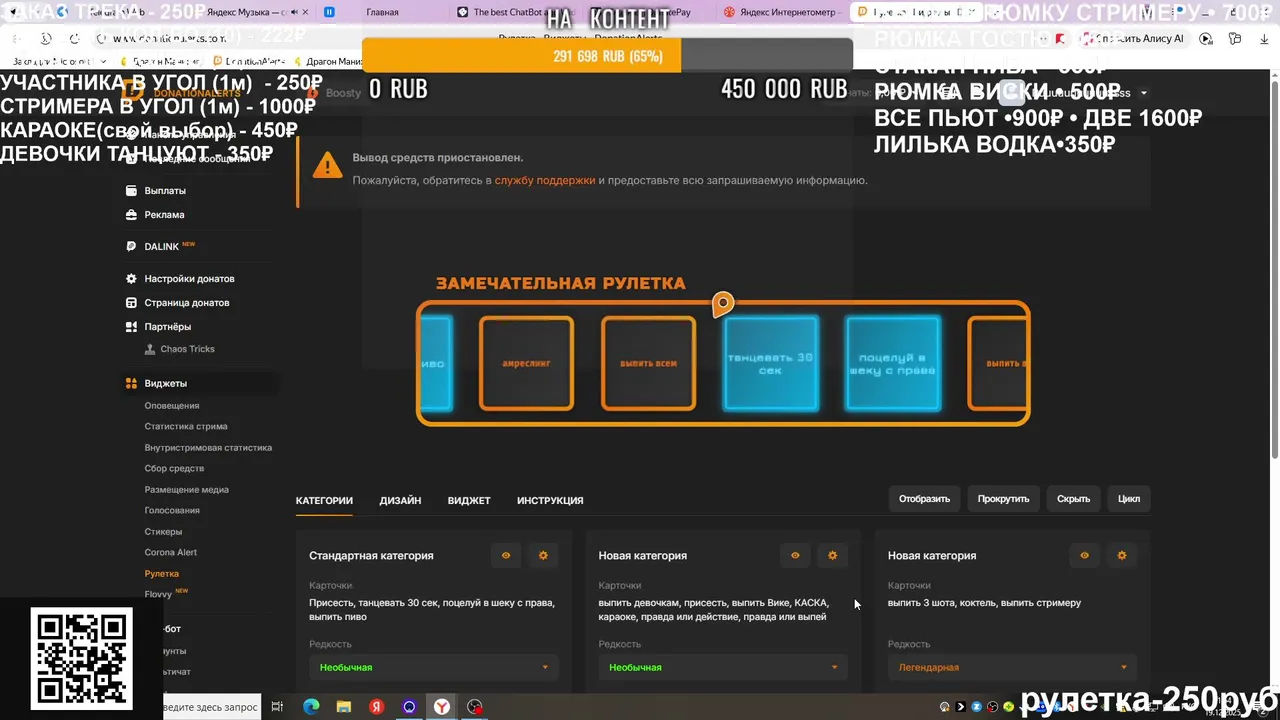1280x720 pixels.
Task: Toggle visibility eye for Стандартная категория
Action: click(506, 555)
